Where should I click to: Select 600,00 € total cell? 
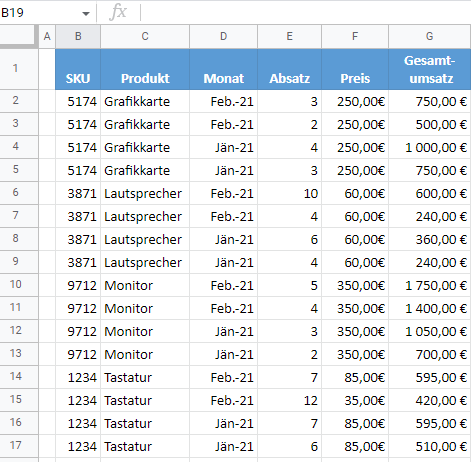pos(430,193)
